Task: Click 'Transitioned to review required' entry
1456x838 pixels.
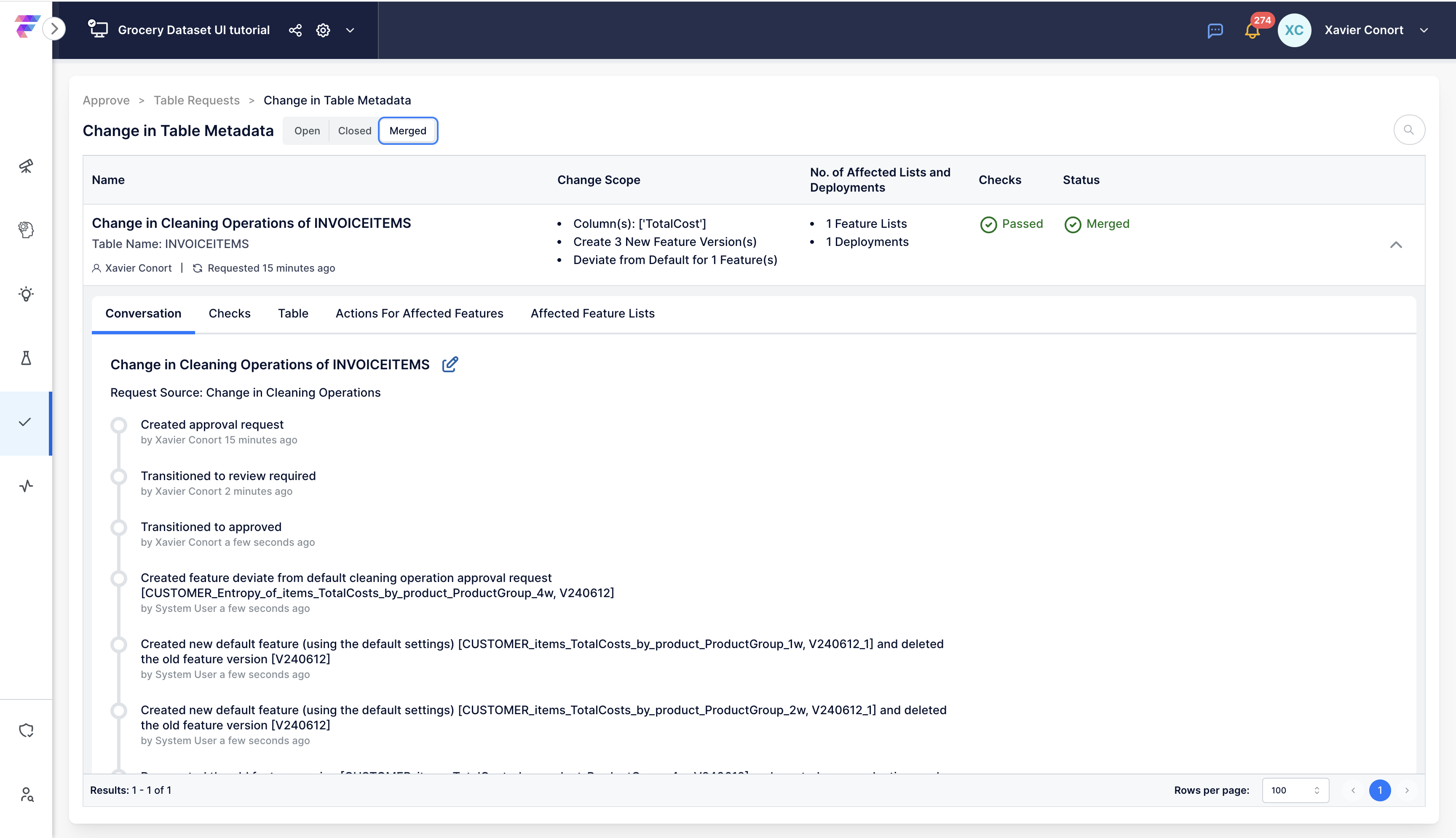Action: [x=228, y=476]
